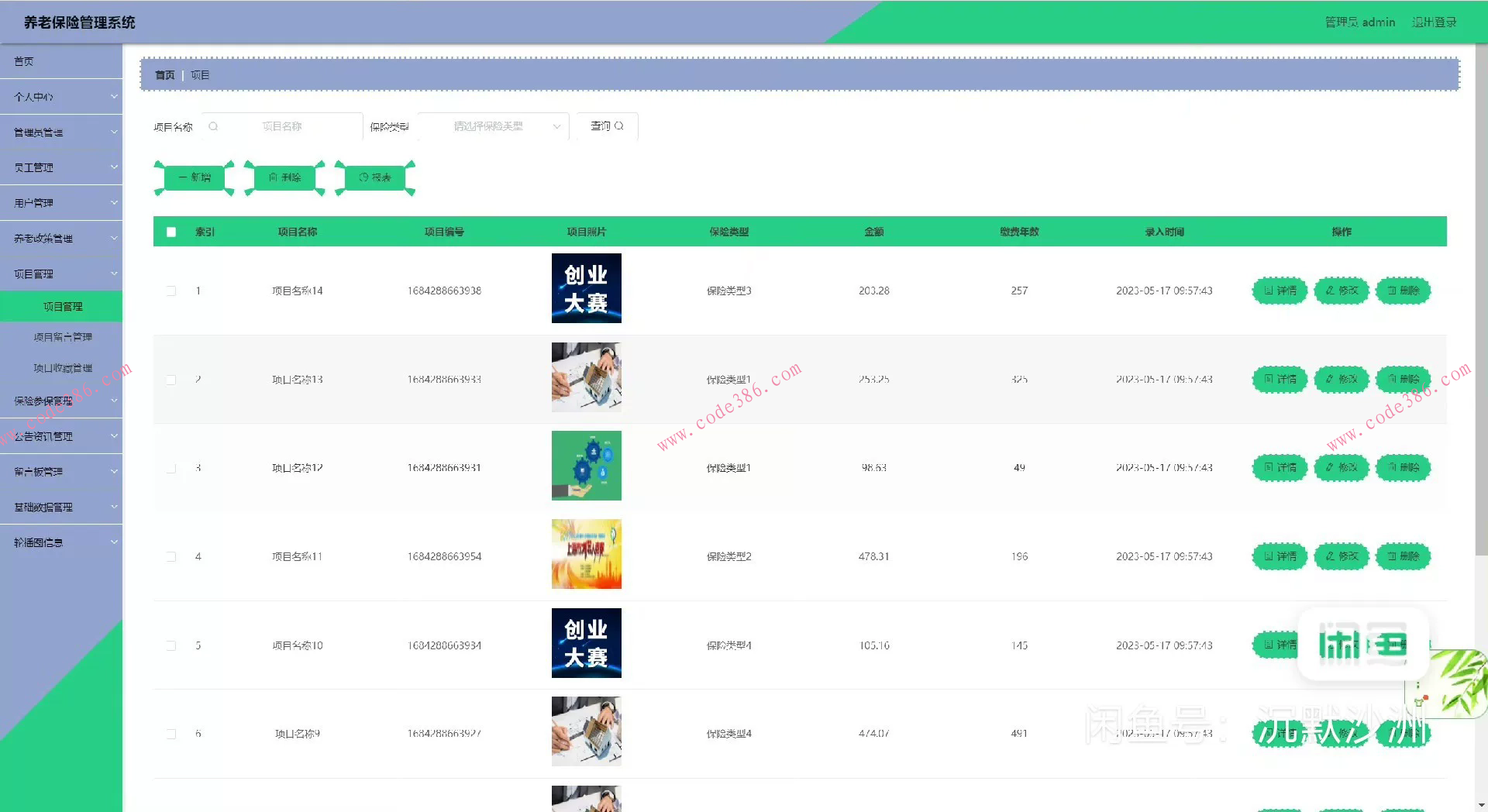The height and width of the screenshot is (812, 1488).
Task: Click 保险类型3 in first row
Action: point(728,291)
